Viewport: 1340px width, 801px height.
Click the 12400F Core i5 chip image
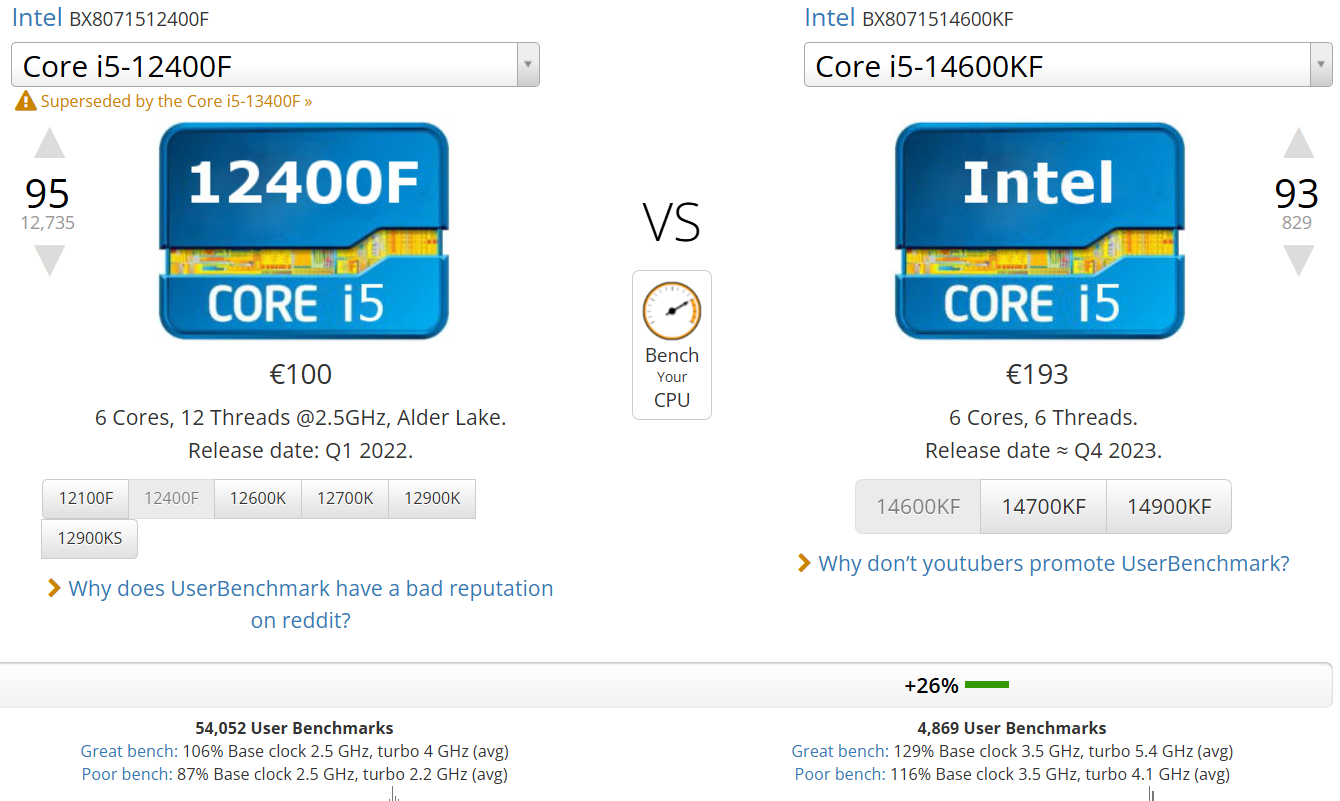pos(304,231)
